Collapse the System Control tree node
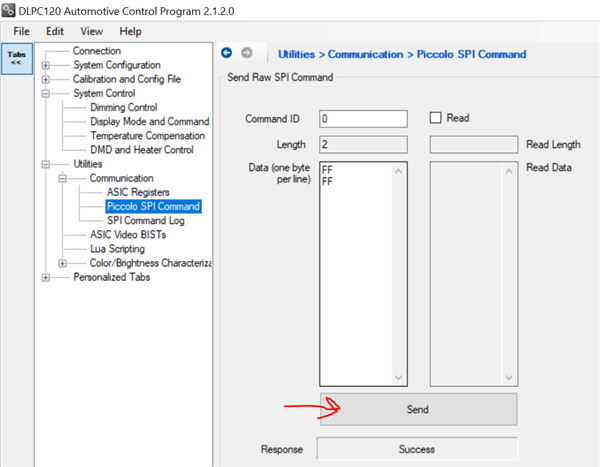Screen dimensions: 600x467 pos(46,94)
